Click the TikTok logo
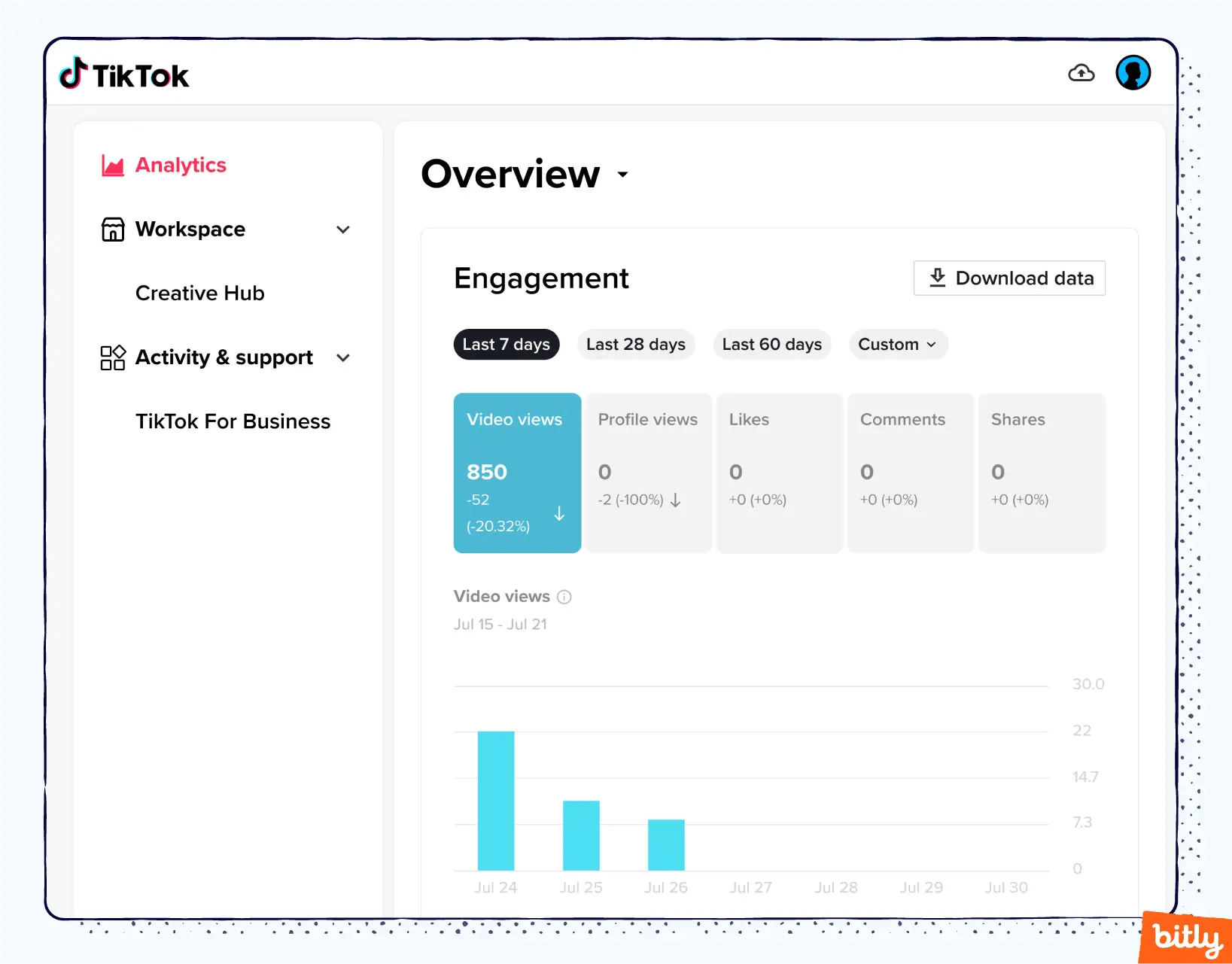Viewport: 1232px width, 964px height. pyautogui.click(x=123, y=74)
